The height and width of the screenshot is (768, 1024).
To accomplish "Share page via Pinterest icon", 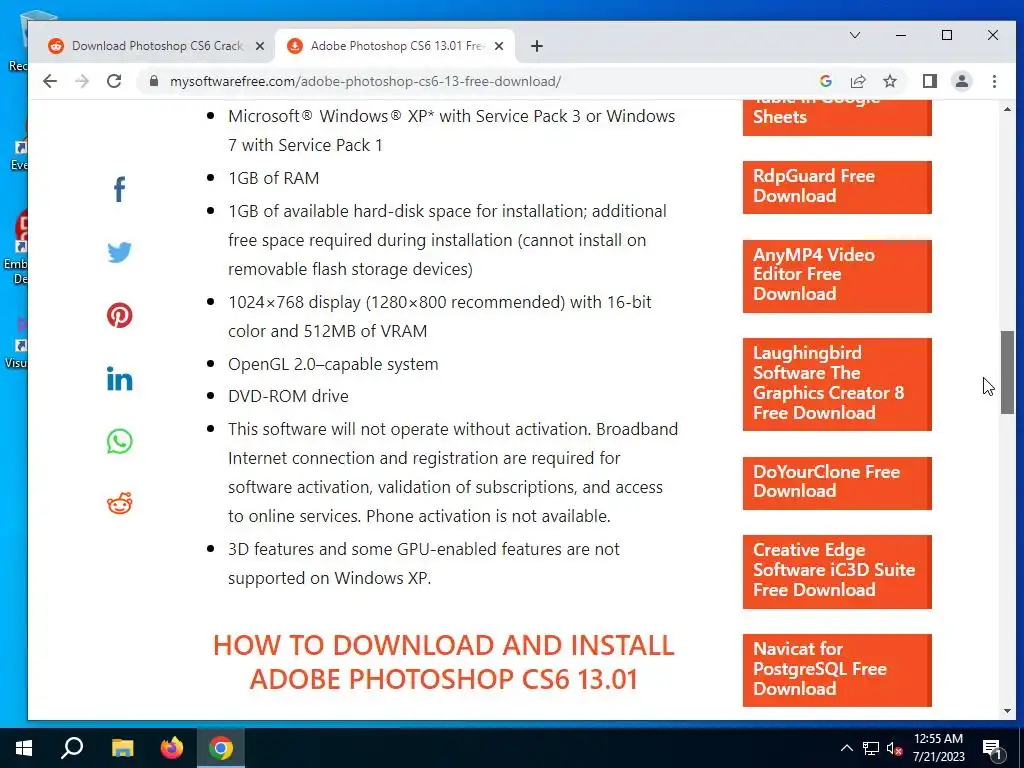I will point(120,315).
